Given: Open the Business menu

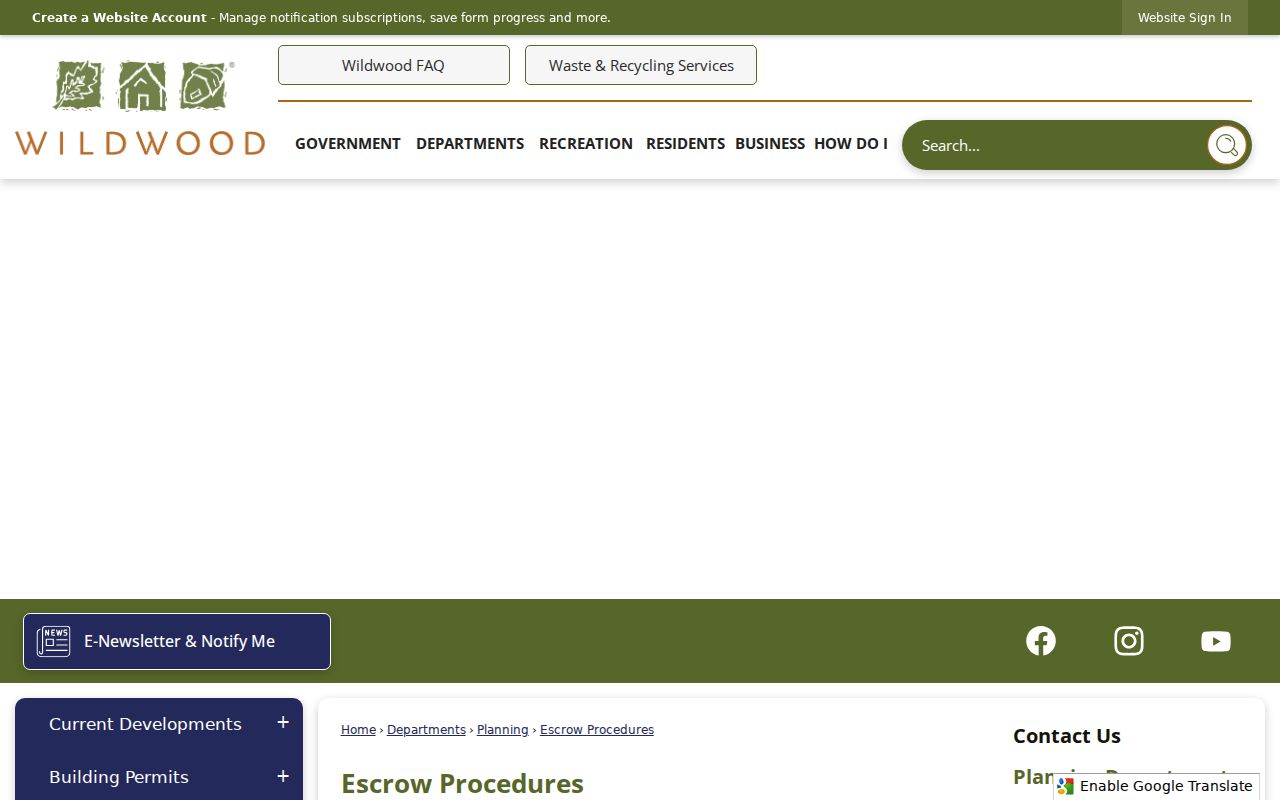Looking at the screenshot, I should (x=770, y=143).
